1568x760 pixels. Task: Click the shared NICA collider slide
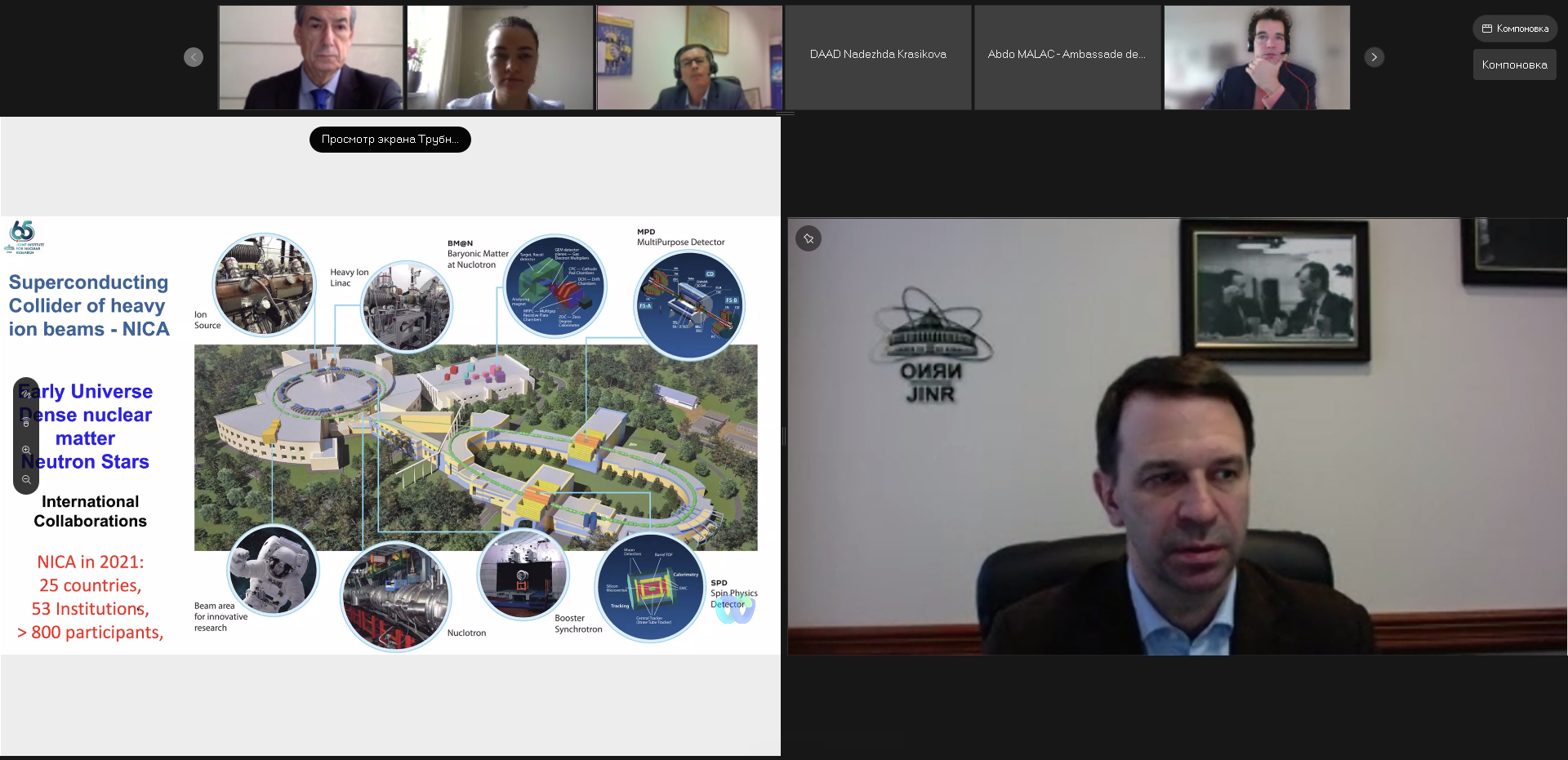coord(474,441)
